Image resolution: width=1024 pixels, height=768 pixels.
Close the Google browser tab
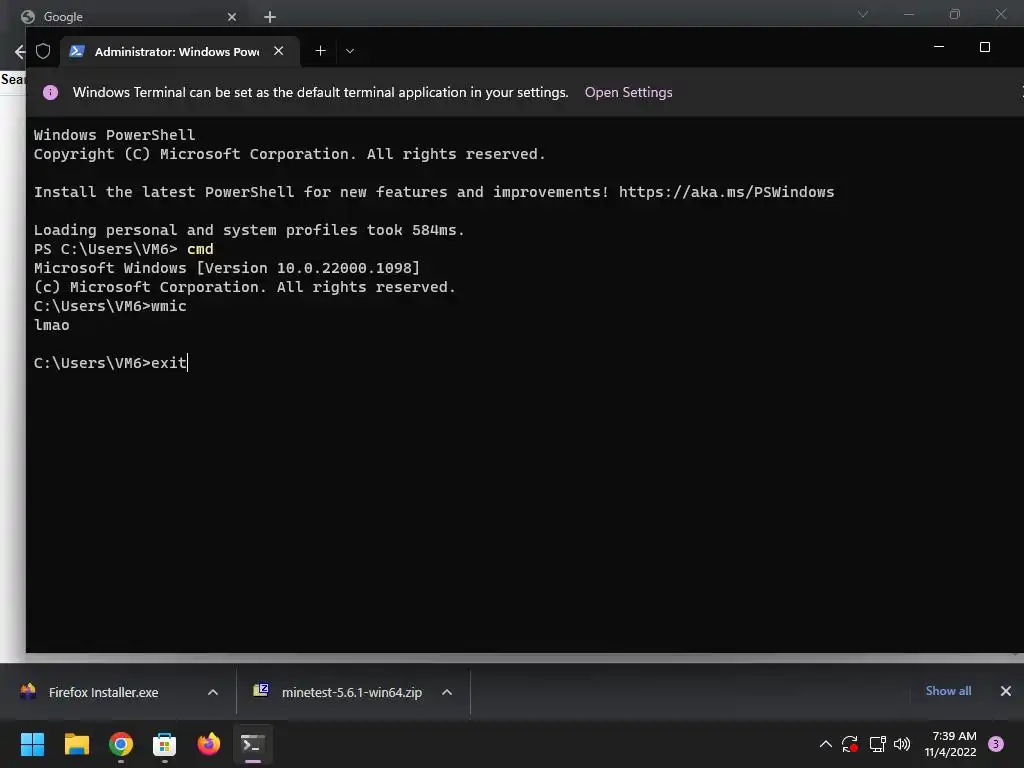pos(232,17)
